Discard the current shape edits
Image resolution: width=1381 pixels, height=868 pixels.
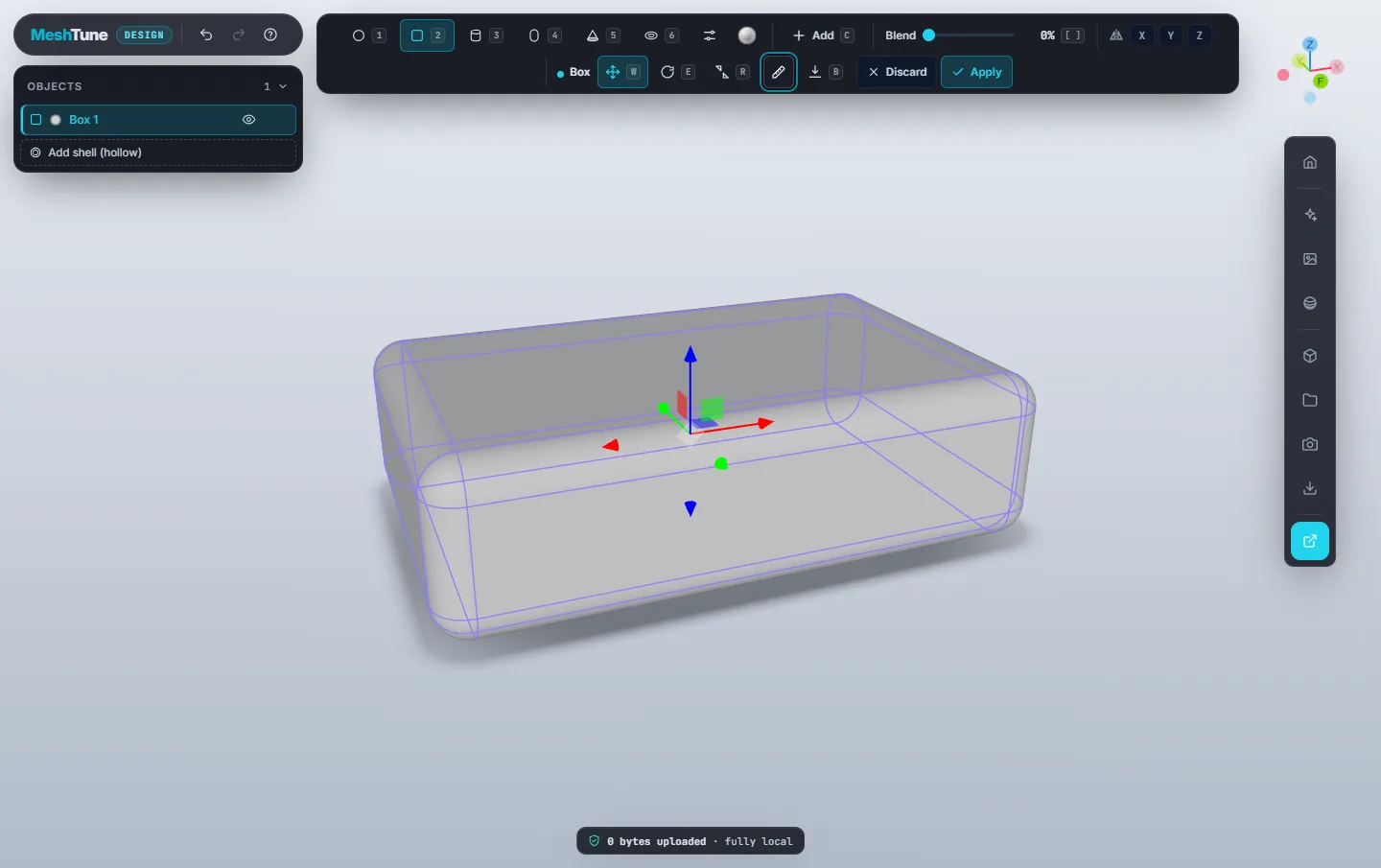(897, 72)
